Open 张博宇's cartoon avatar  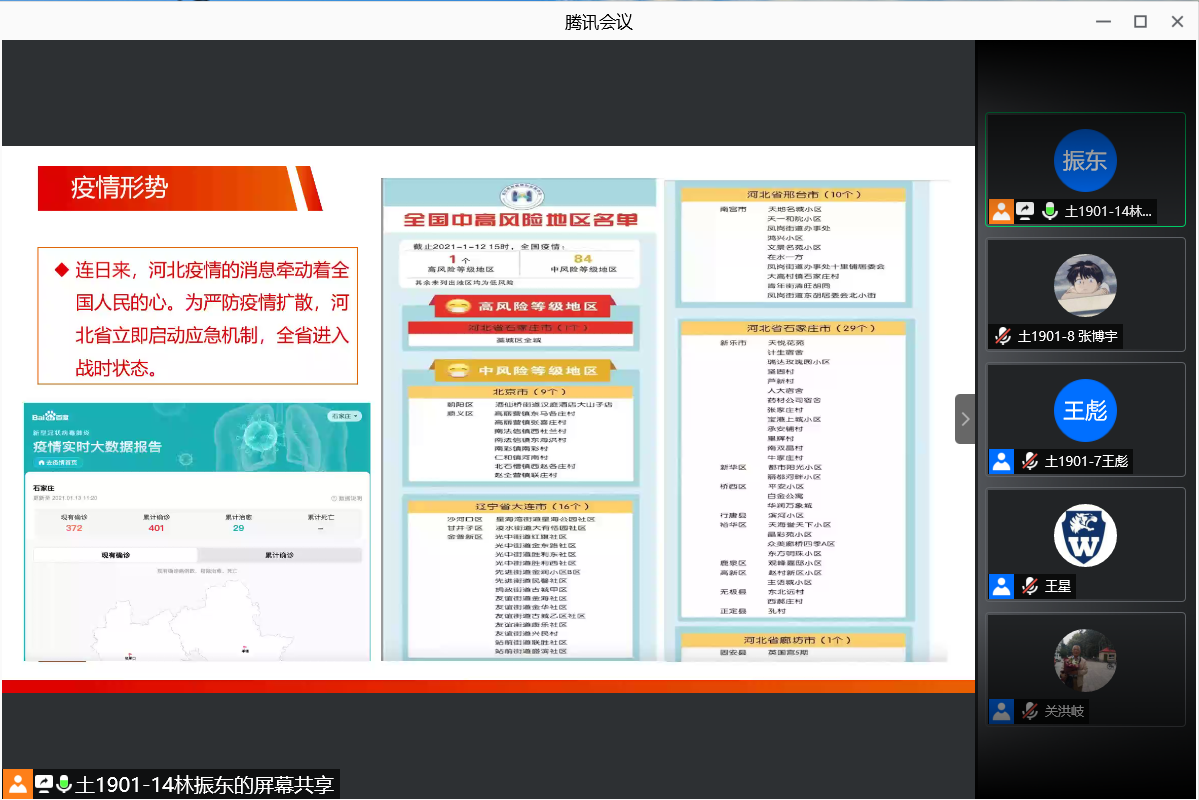tap(1085, 285)
